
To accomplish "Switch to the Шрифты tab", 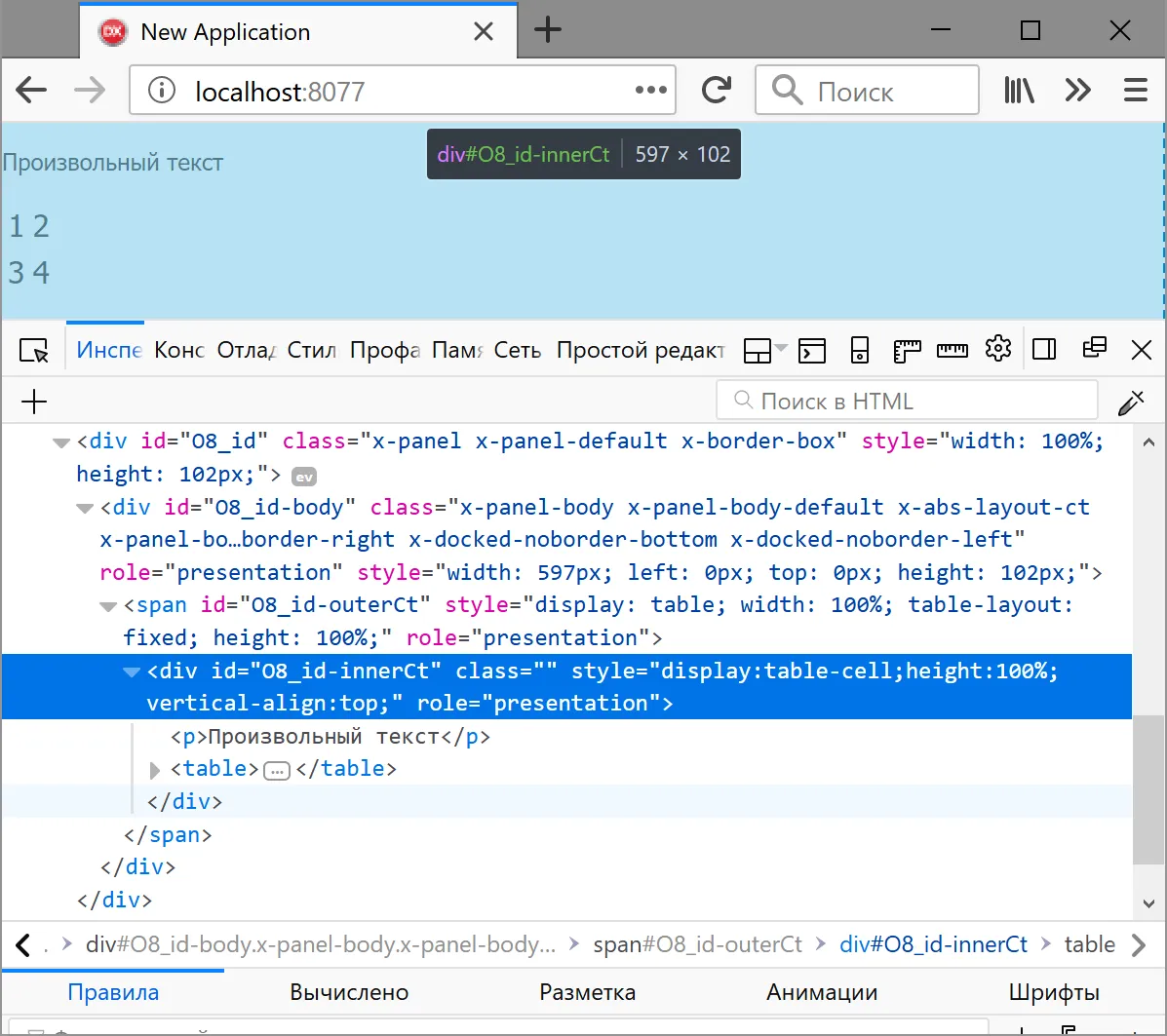I will tap(1054, 992).
